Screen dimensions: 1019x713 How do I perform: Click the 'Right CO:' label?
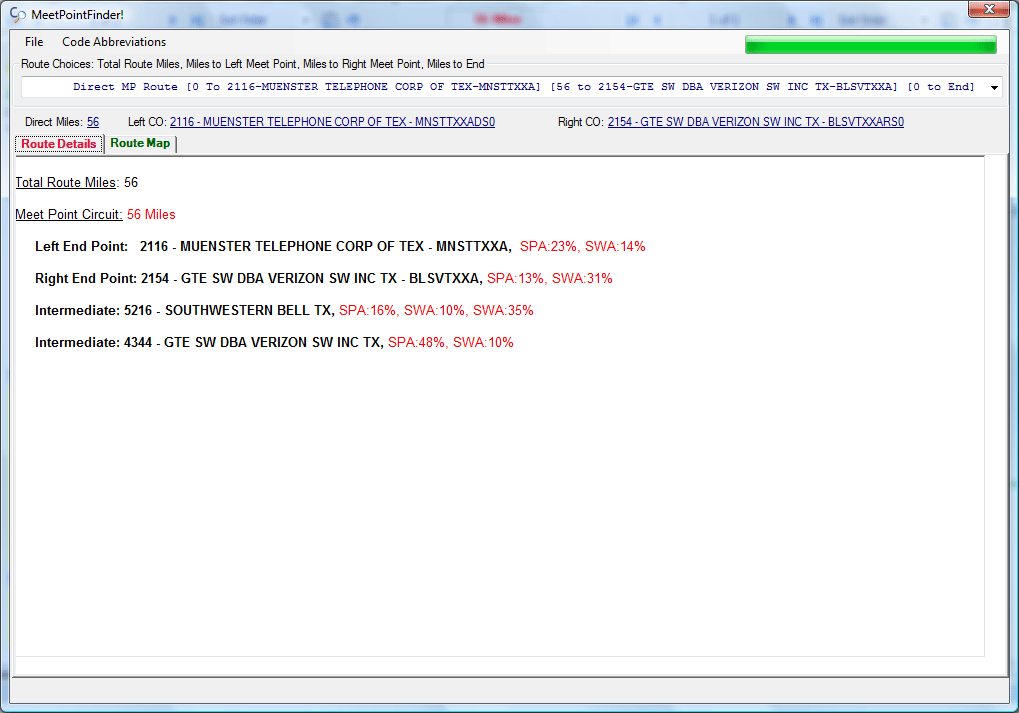point(580,122)
